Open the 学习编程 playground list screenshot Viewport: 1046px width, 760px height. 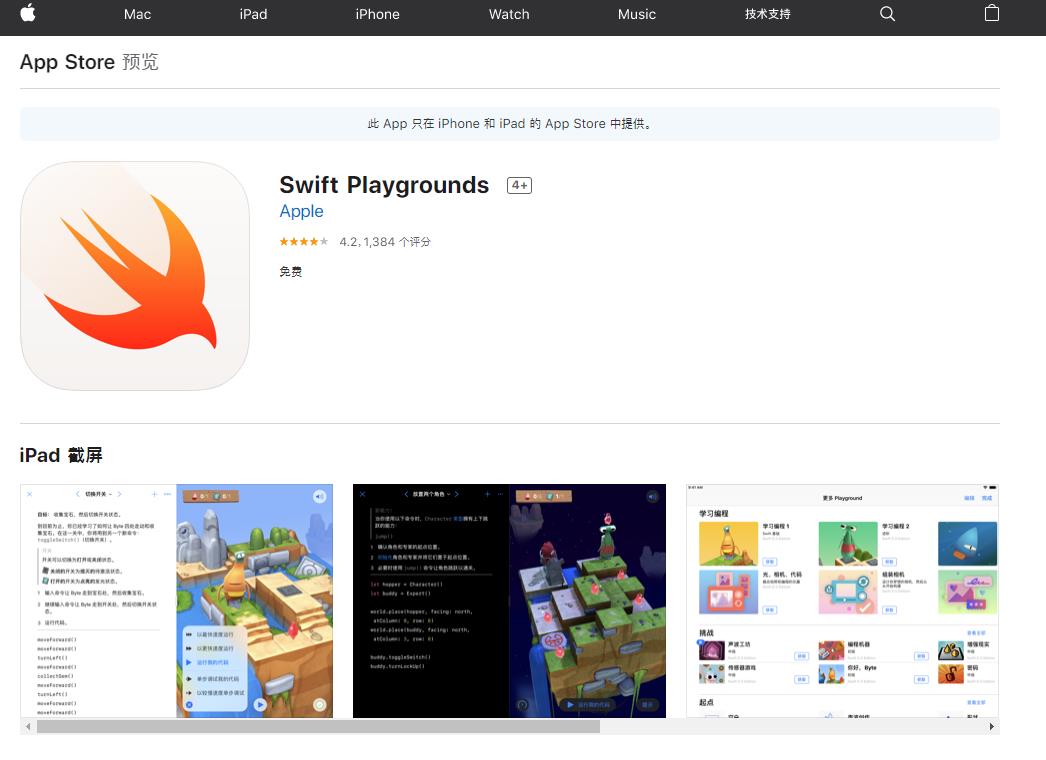pos(842,601)
